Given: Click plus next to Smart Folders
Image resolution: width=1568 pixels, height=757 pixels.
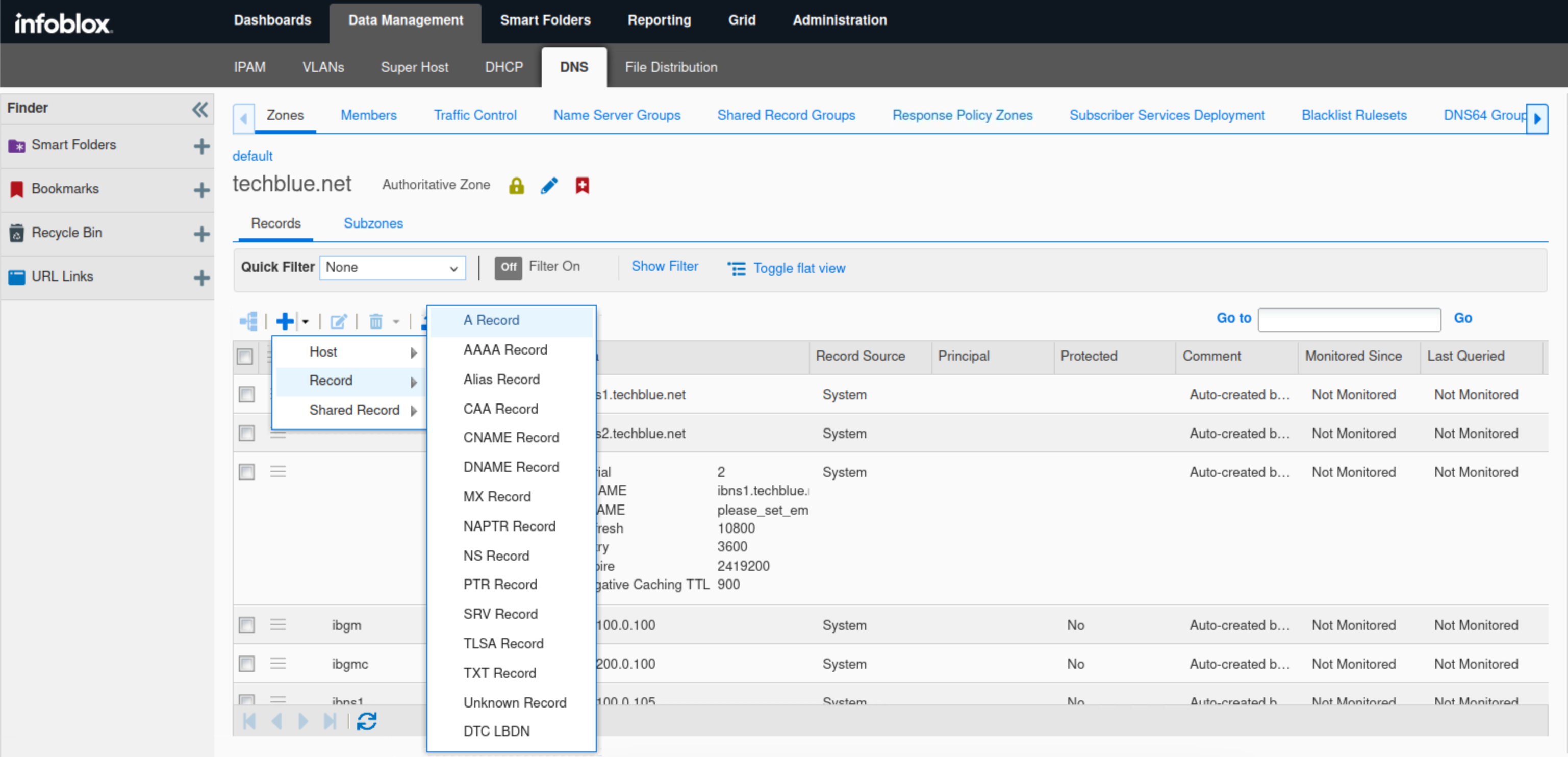Looking at the screenshot, I should pyautogui.click(x=201, y=146).
